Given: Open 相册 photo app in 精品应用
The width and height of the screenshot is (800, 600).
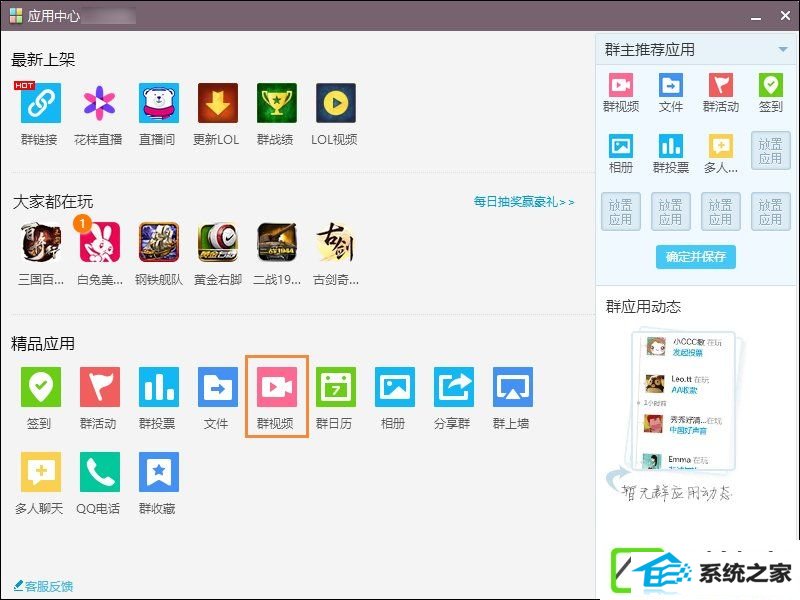Looking at the screenshot, I should tap(394, 387).
